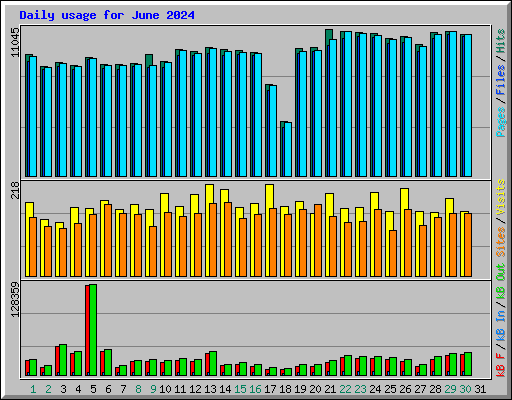Viewport: 512px width, 400px height.
Task: Click day 6 on the date axis
Action: [x=108, y=389]
